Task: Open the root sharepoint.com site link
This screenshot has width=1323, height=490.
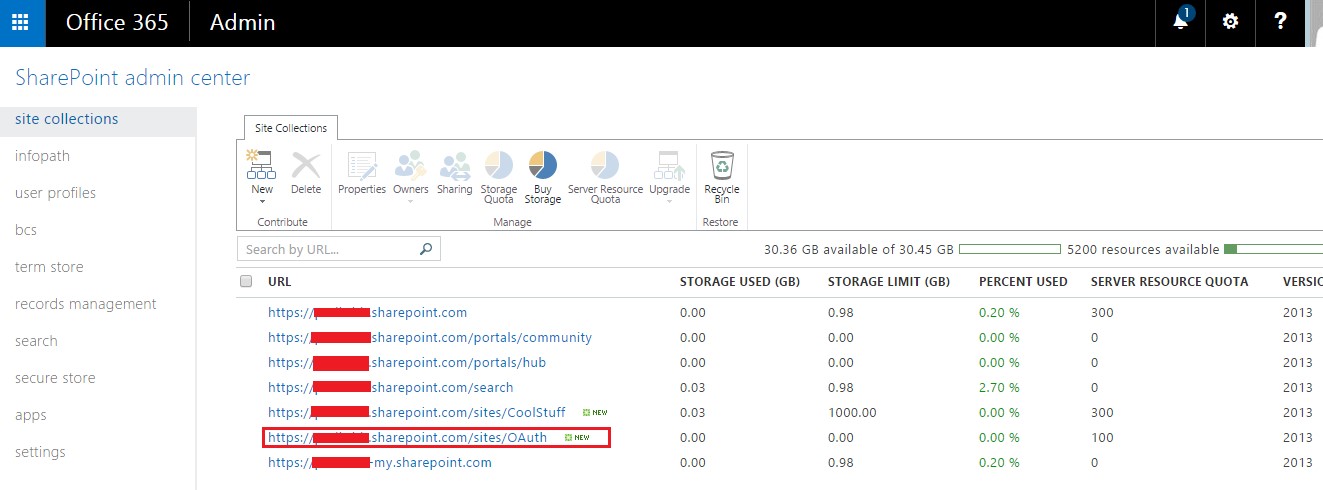Action: tap(367, 312)
